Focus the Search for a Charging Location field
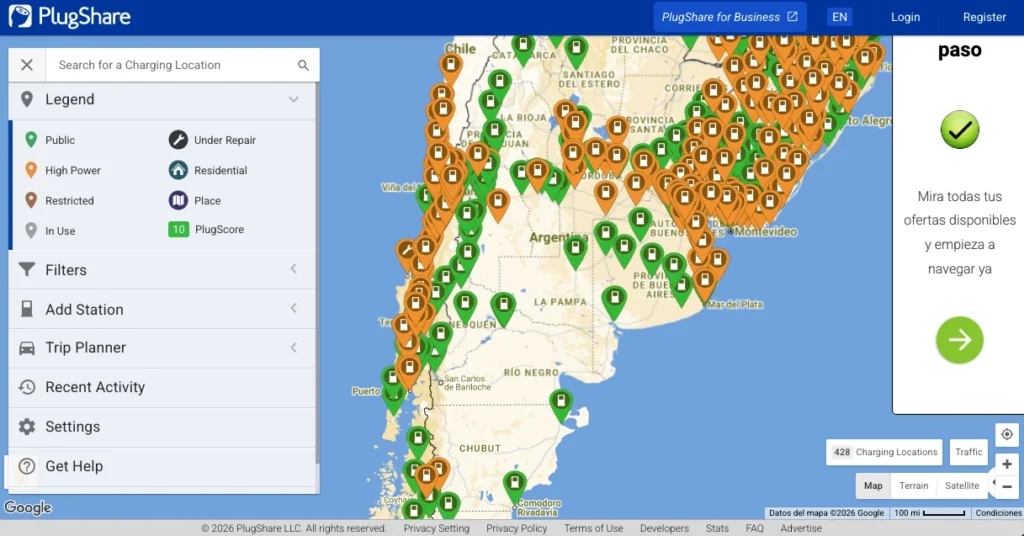 [x=170, y=65]
